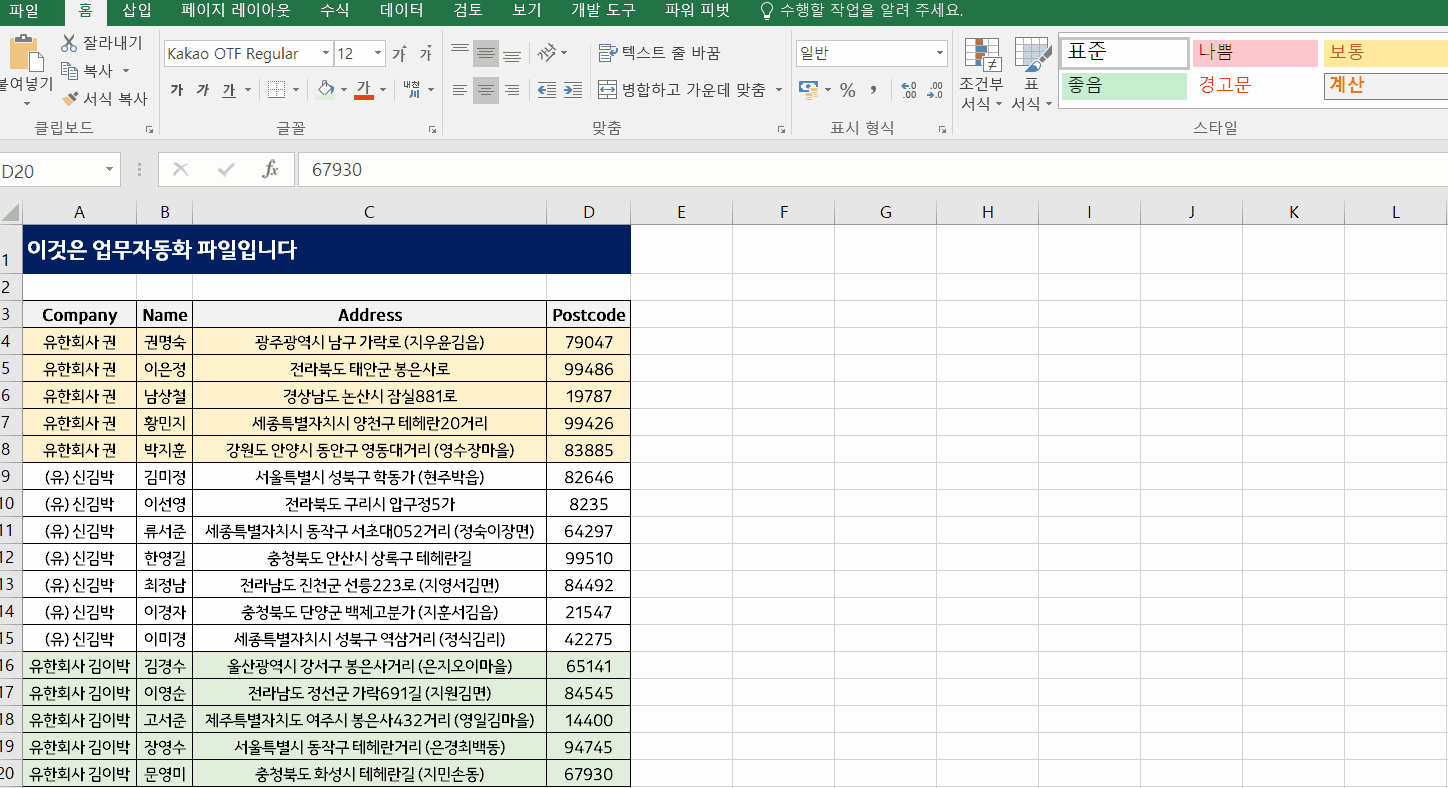The image size is (1448, 788).
Task: Switch to the Power Pivot (파워 피벗) tab
Action: pos(697,11)
